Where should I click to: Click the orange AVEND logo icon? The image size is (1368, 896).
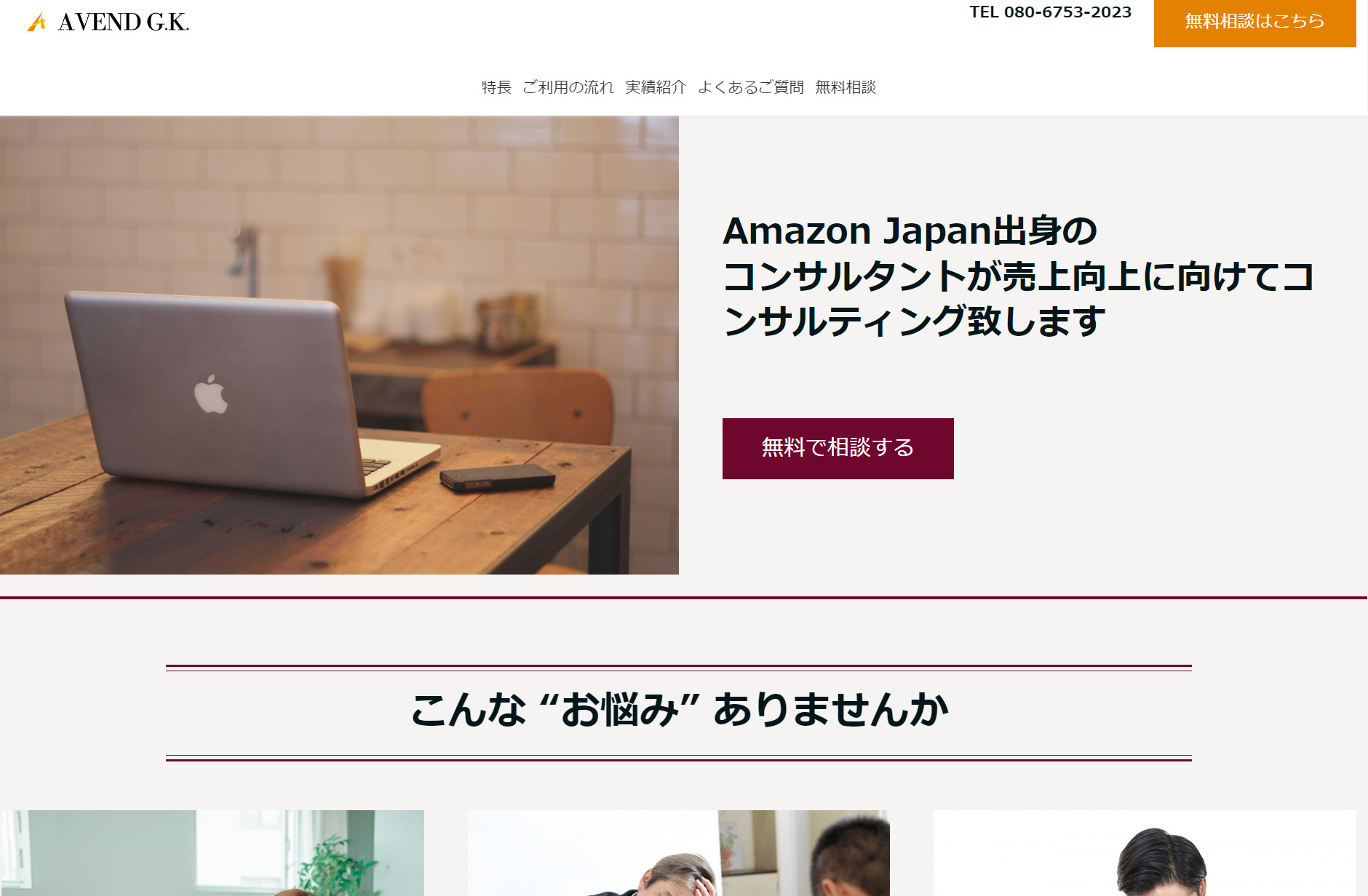click(x=36, y=23)
